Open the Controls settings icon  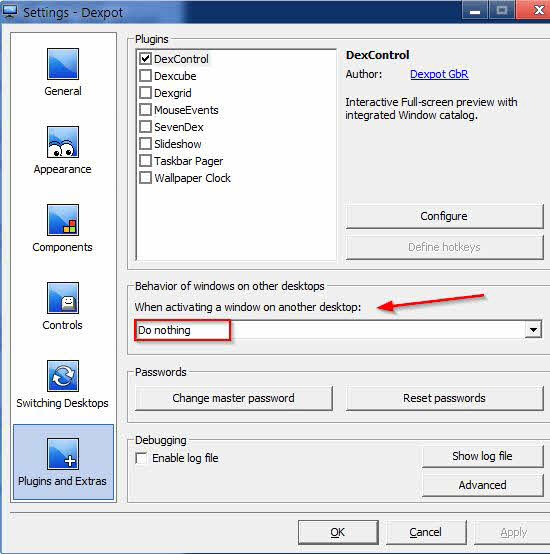63,298
